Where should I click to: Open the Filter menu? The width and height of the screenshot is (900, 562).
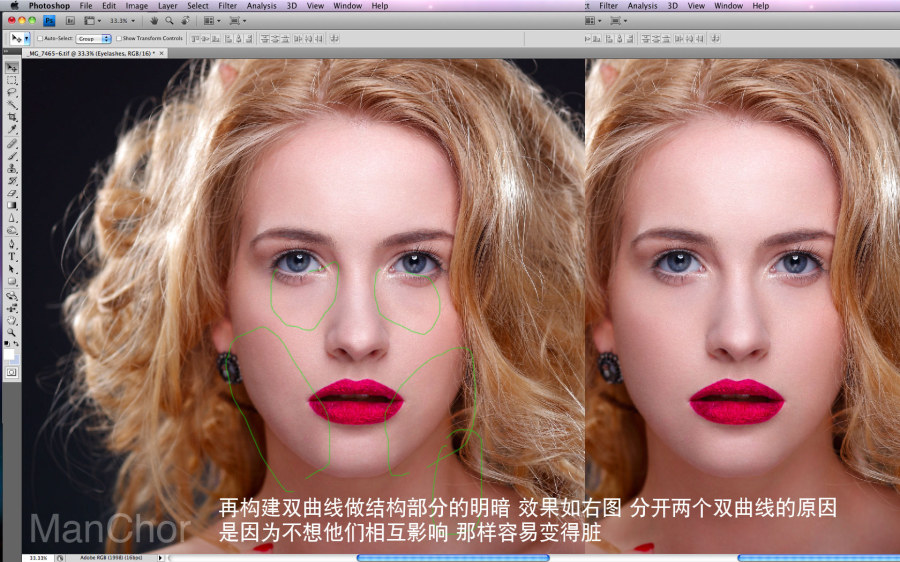227,6
